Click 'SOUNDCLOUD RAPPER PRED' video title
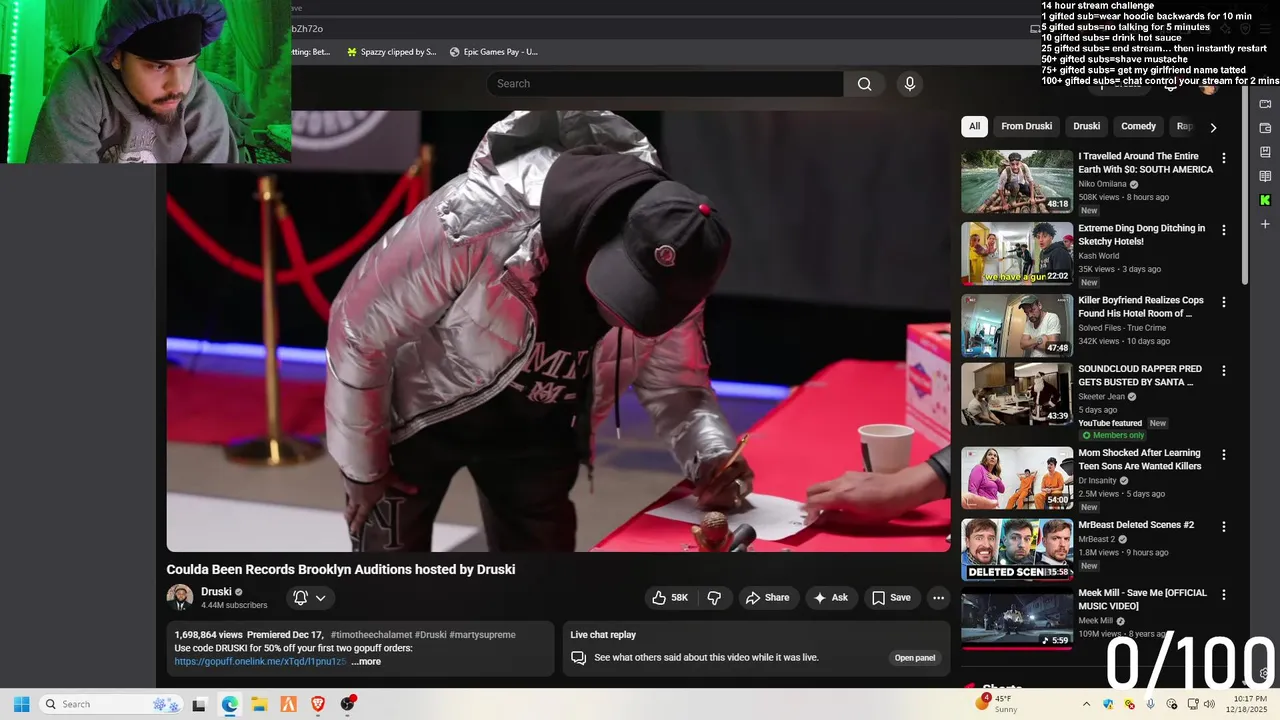 click(1140, 376)
